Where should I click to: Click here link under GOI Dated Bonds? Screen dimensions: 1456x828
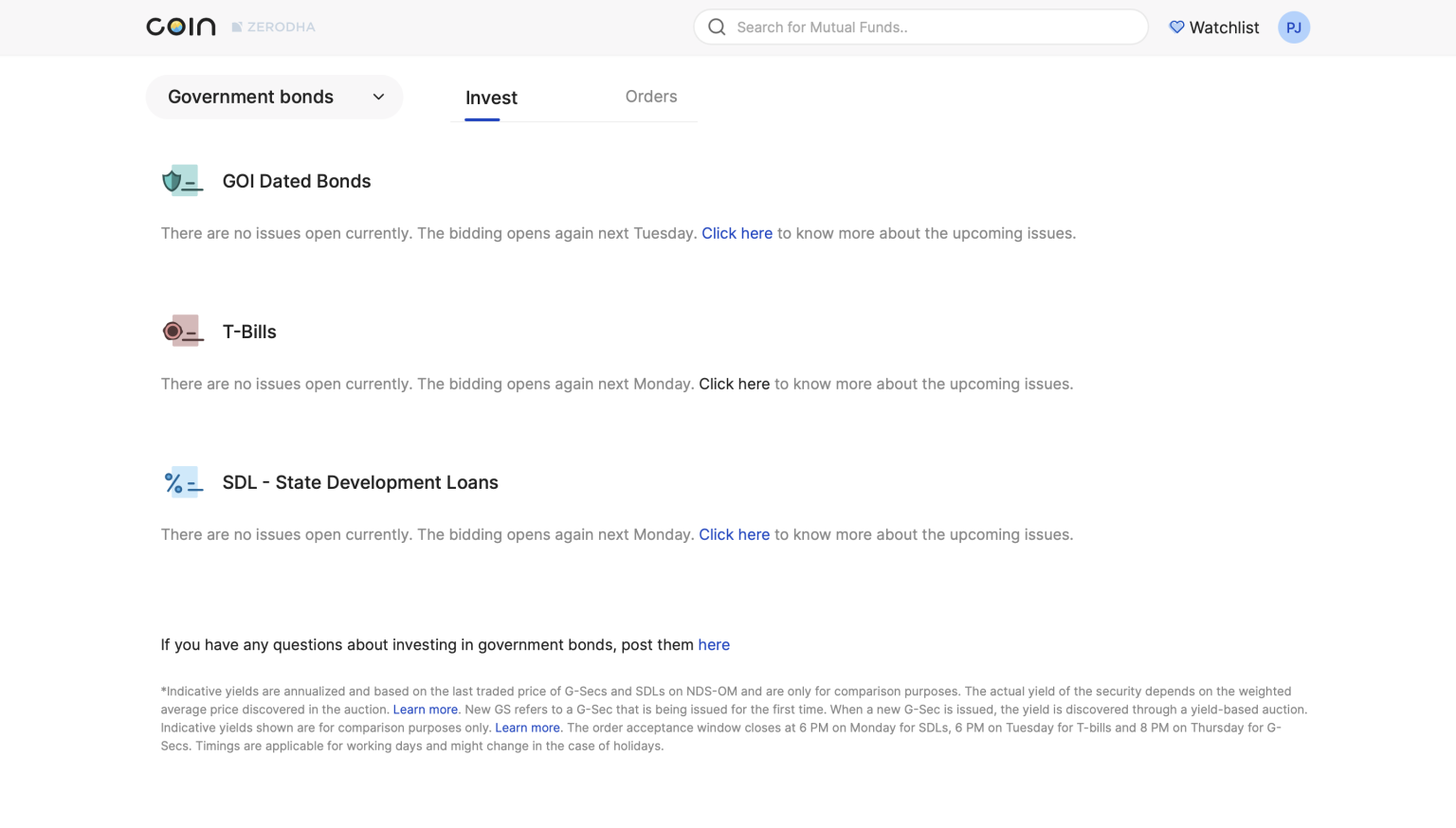[737, 233]
